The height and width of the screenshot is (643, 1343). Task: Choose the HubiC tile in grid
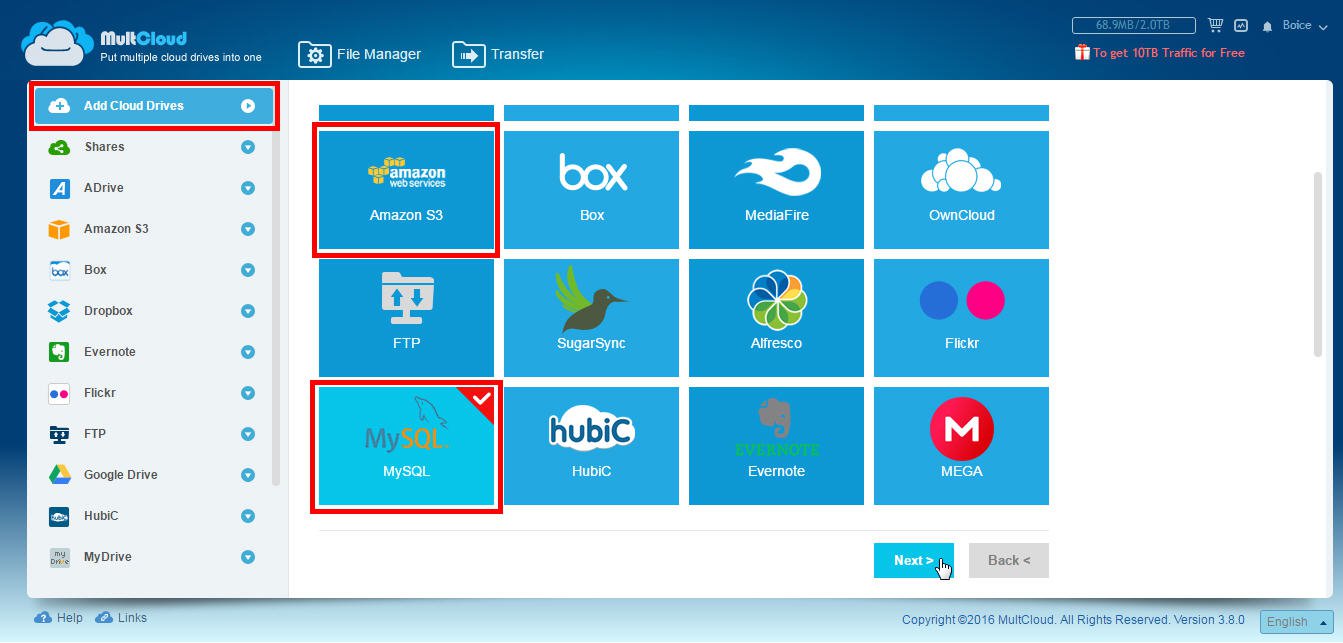click(591, 445)
